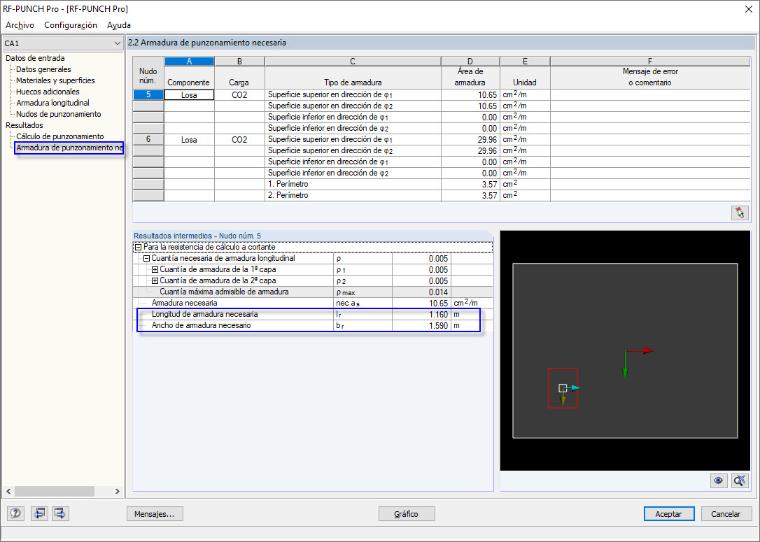Select 'Armadura longitudinal' in the tree
The image size is (760, 542).
[x=53, y=103]
